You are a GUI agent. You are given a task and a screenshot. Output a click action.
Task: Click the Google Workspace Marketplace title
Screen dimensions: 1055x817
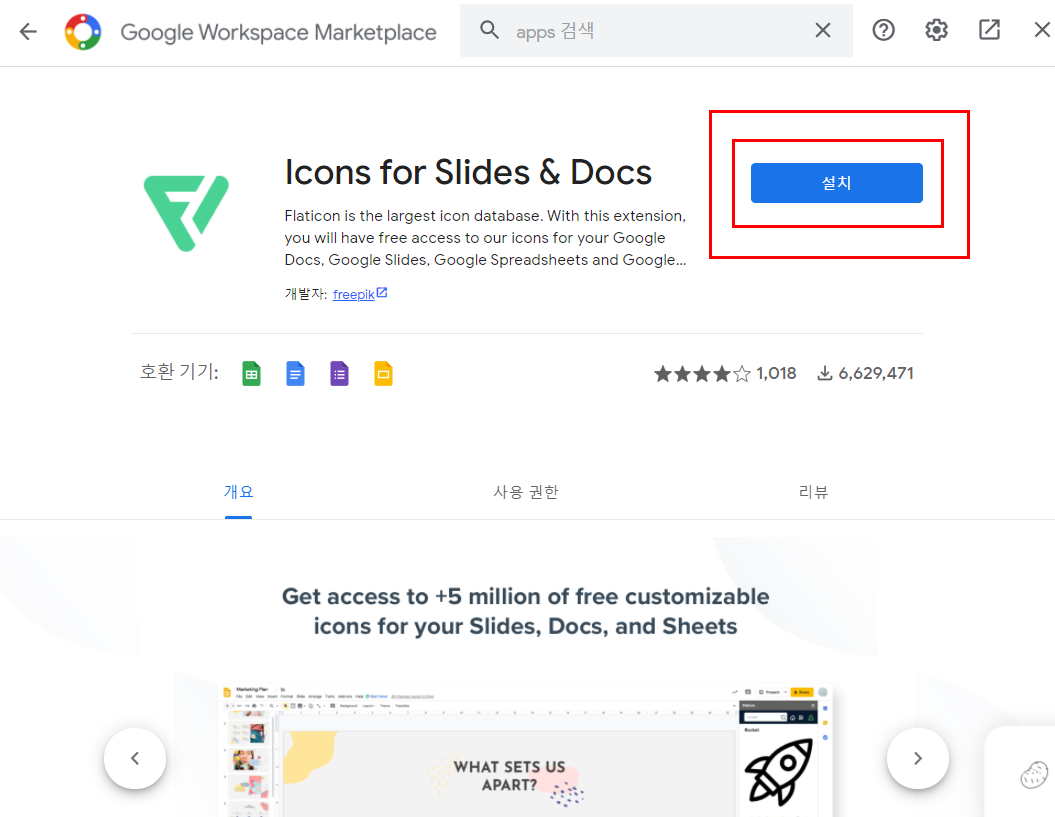(279, 32)
